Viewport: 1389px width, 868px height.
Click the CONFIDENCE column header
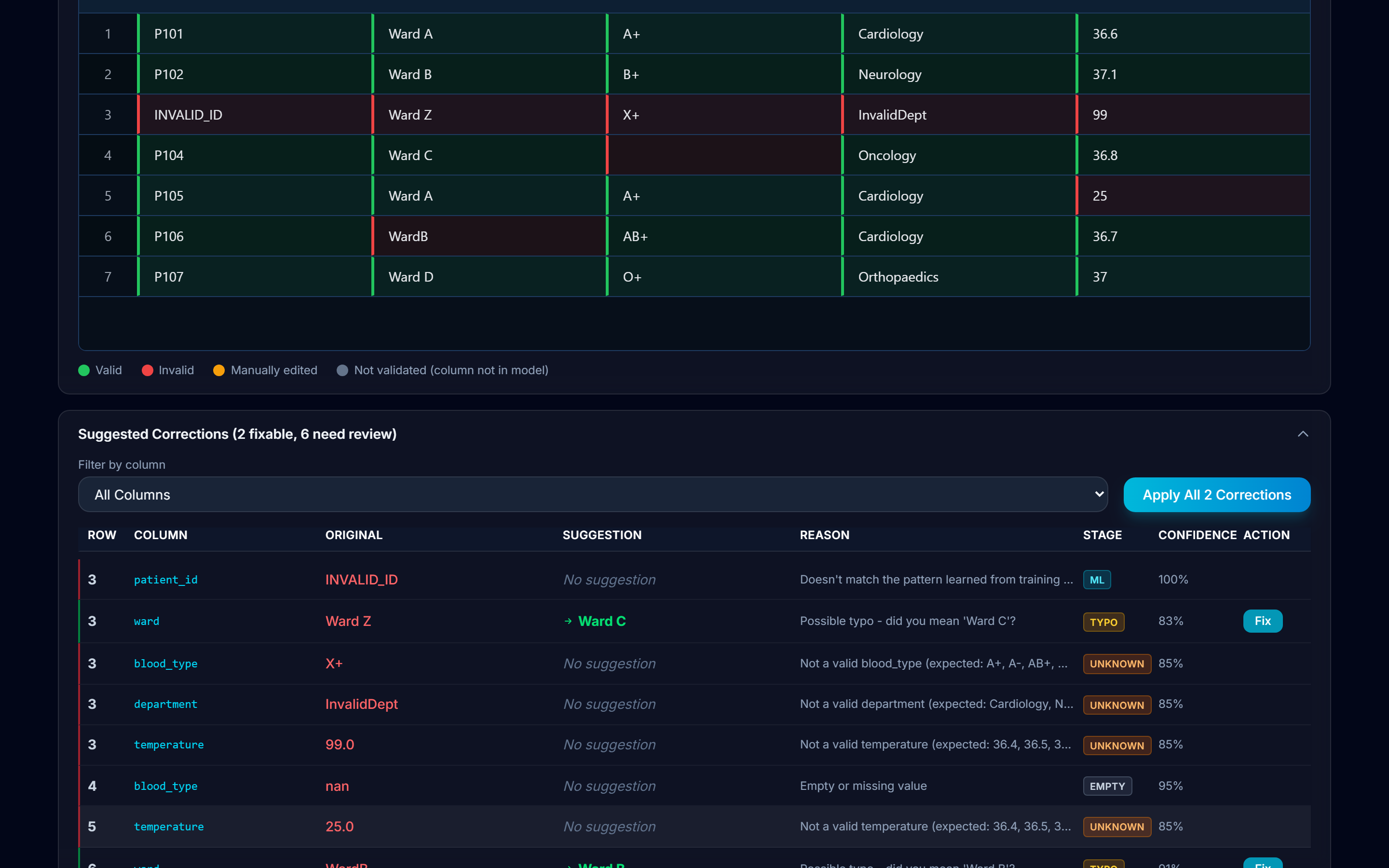coord(1198,535)
